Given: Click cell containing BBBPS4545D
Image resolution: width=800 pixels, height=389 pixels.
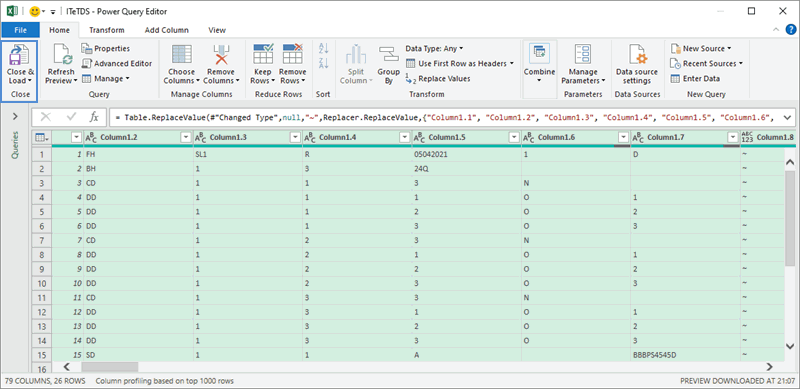Looking at the screenshot, I should (x=685, y=354).
